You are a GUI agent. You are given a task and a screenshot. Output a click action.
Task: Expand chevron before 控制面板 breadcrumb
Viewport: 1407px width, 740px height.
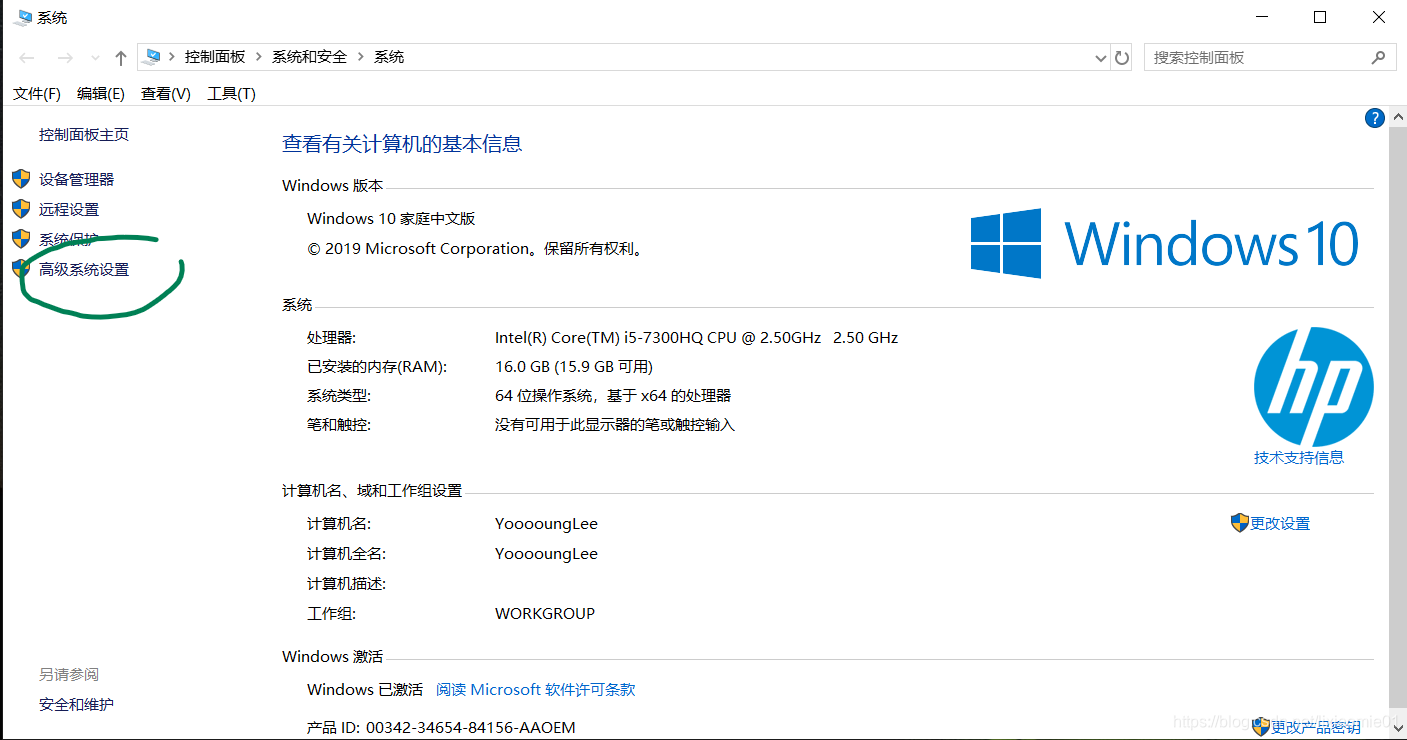pyautogui.click(x=173, y=57)
